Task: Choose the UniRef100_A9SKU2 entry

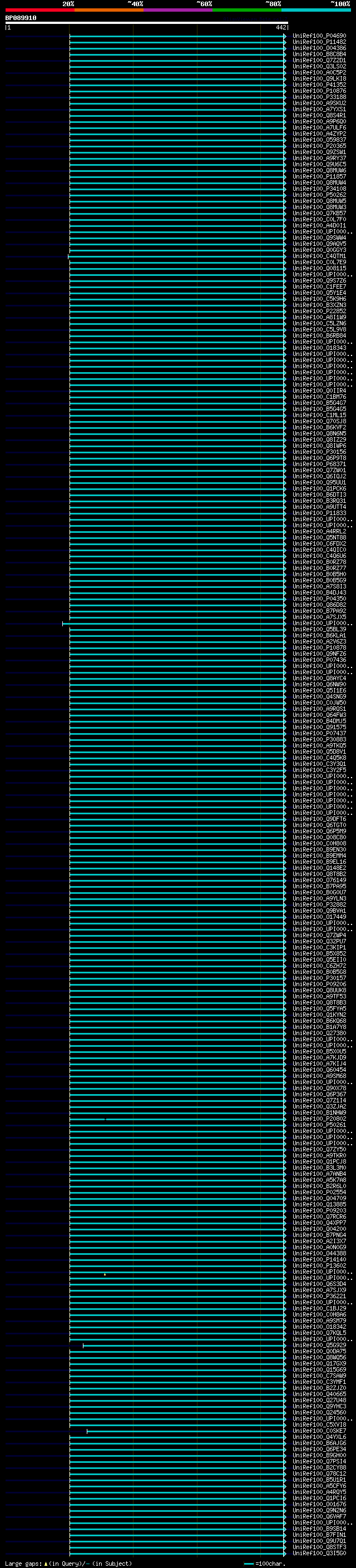Action: point(319,103)
